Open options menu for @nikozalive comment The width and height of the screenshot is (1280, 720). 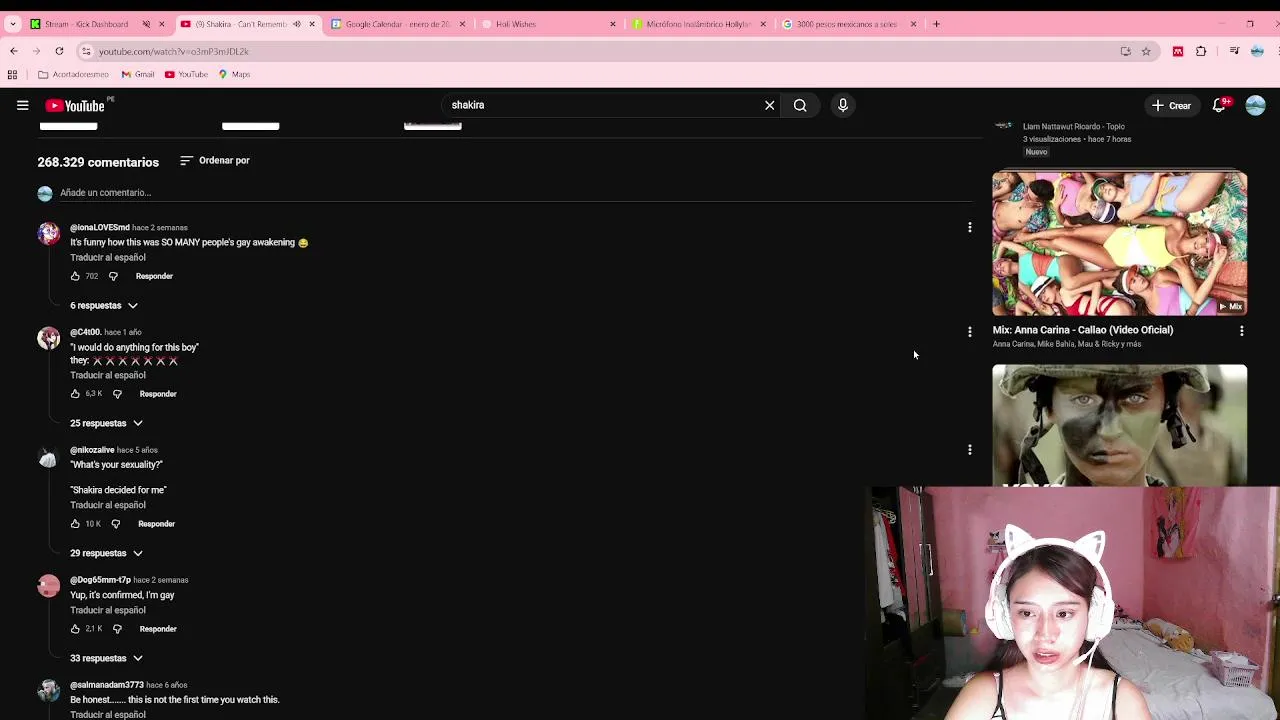coord(969,450)
